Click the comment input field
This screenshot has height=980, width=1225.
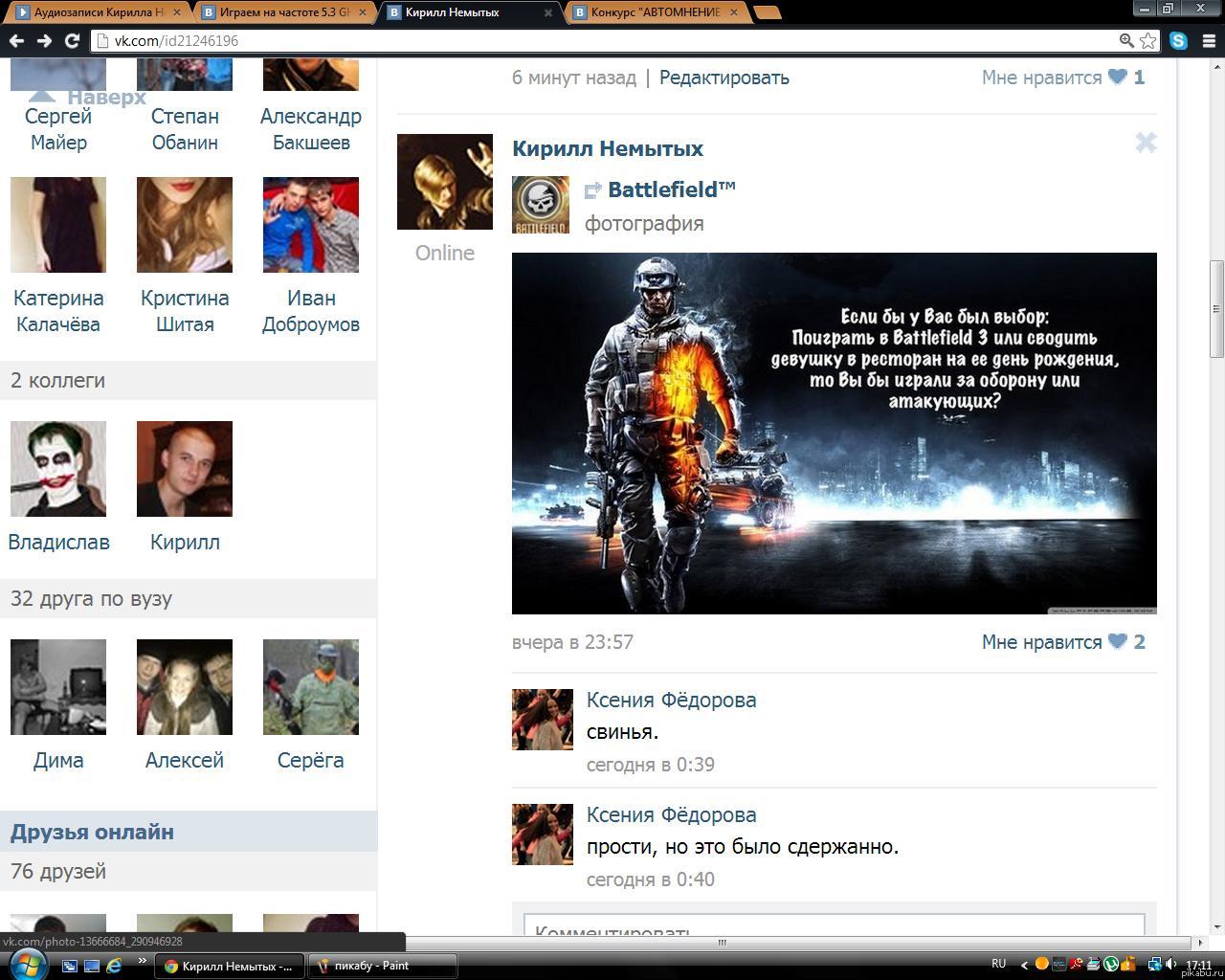(x=834, y=928)
